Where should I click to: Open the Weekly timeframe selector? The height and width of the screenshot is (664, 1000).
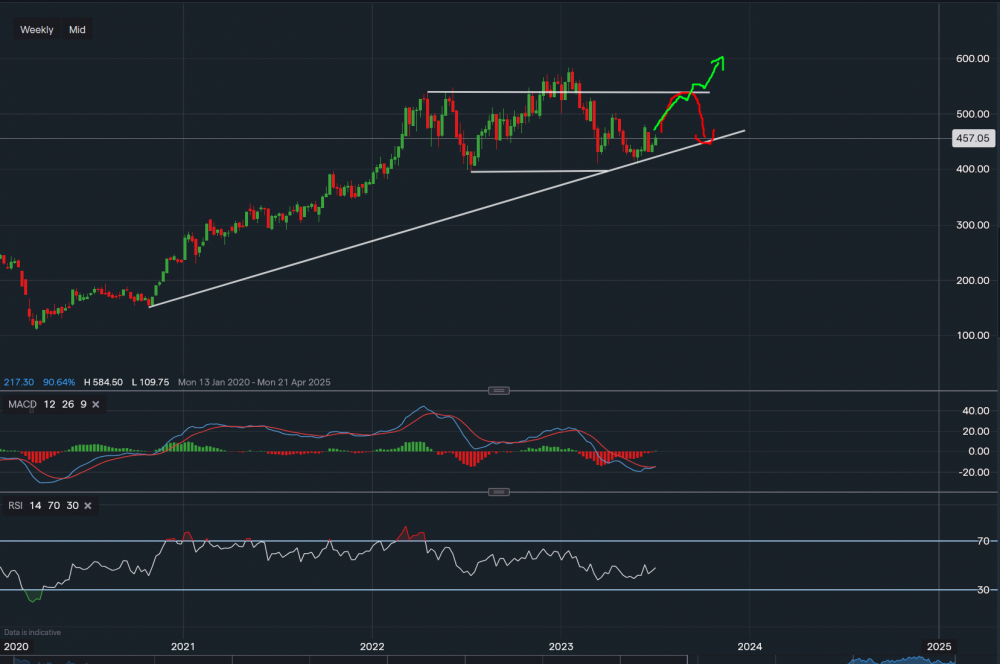36,29
